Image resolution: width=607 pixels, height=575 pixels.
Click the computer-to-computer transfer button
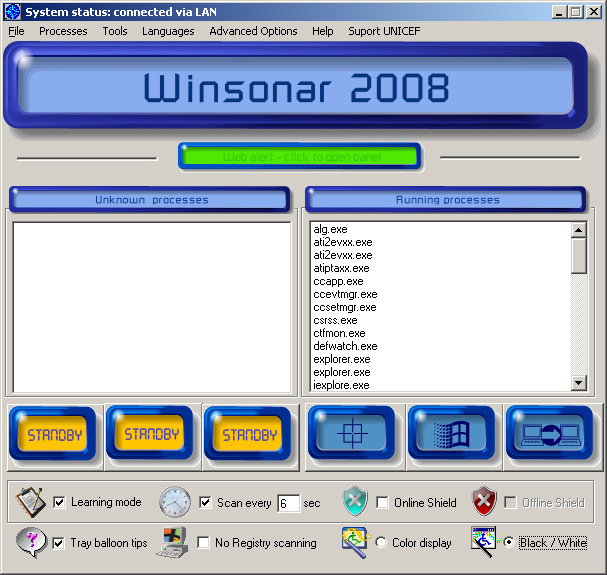(x=550, y=433)
